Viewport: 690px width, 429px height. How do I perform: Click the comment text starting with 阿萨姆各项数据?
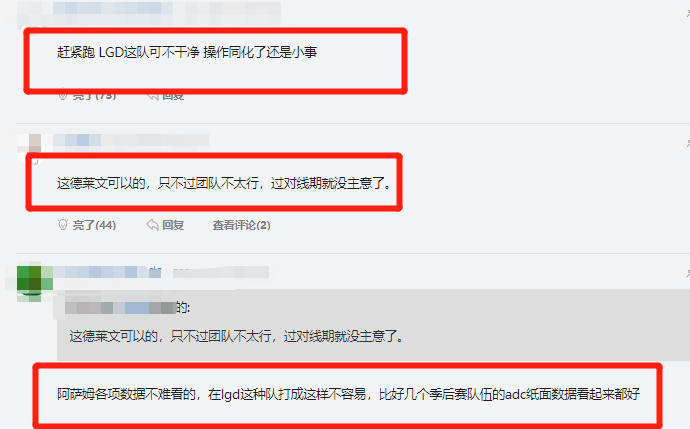(349, 394)
